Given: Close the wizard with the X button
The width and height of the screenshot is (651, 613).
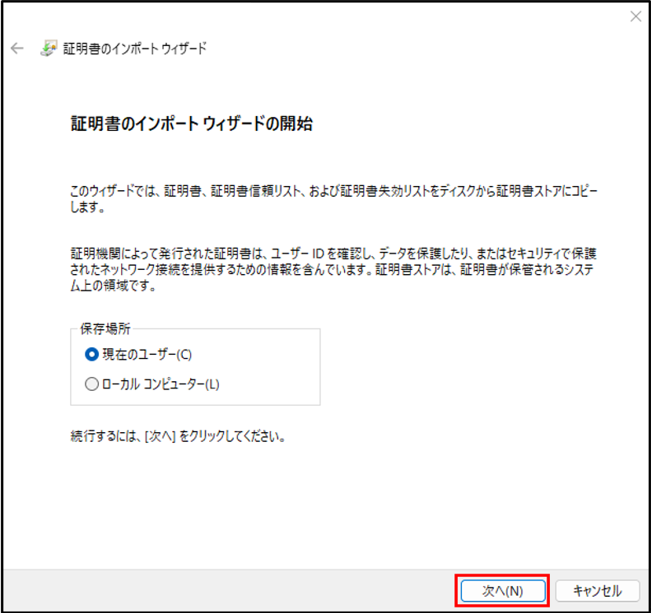Looking at the screenshot, I should tap(636, 17).
